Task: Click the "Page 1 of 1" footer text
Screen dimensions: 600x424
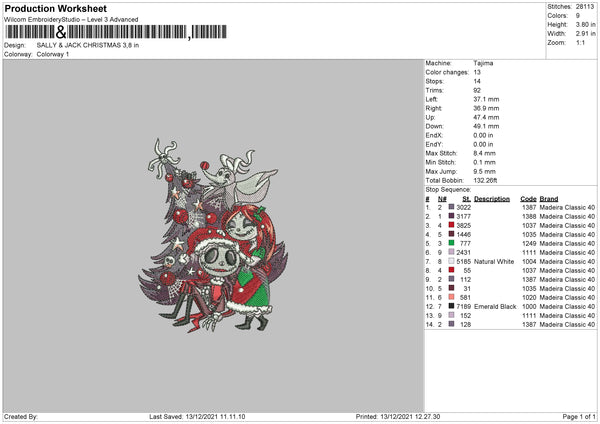Action: click(x=579, y=417)
